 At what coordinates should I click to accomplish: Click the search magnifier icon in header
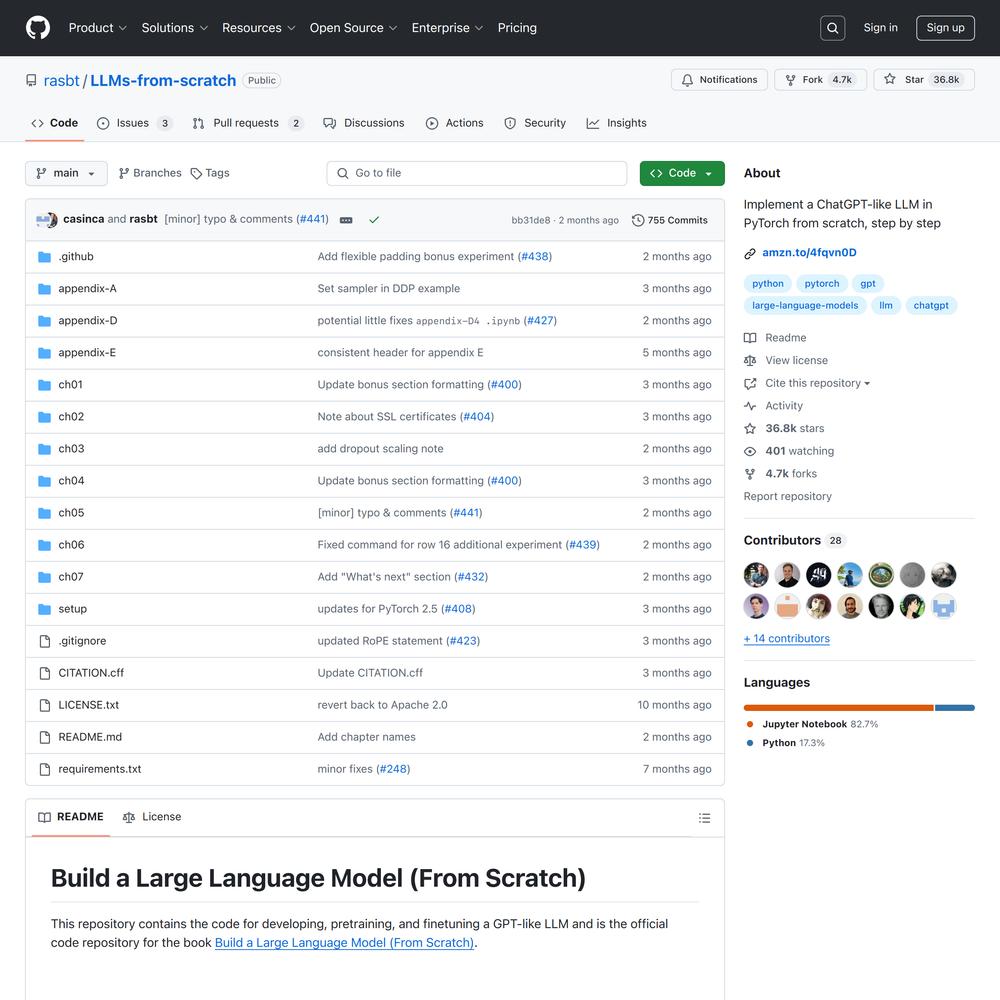coord(832,28)
